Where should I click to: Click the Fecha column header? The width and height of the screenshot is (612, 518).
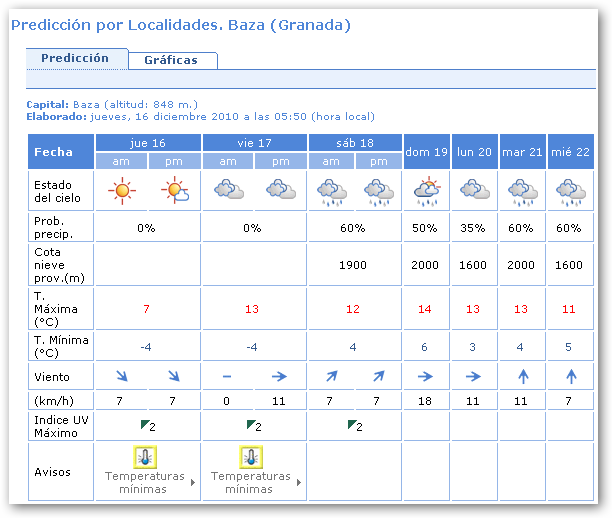click(x=54, y=152)
